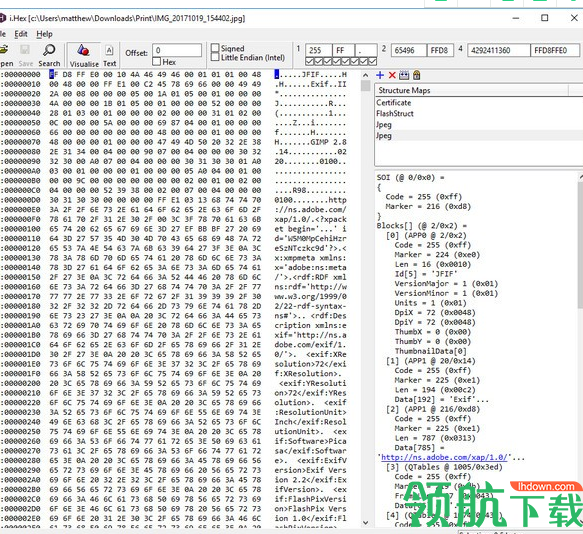Tick the Hex checkbox under Offset
This screenshot has width=583, height=534.
coord(157,61)
